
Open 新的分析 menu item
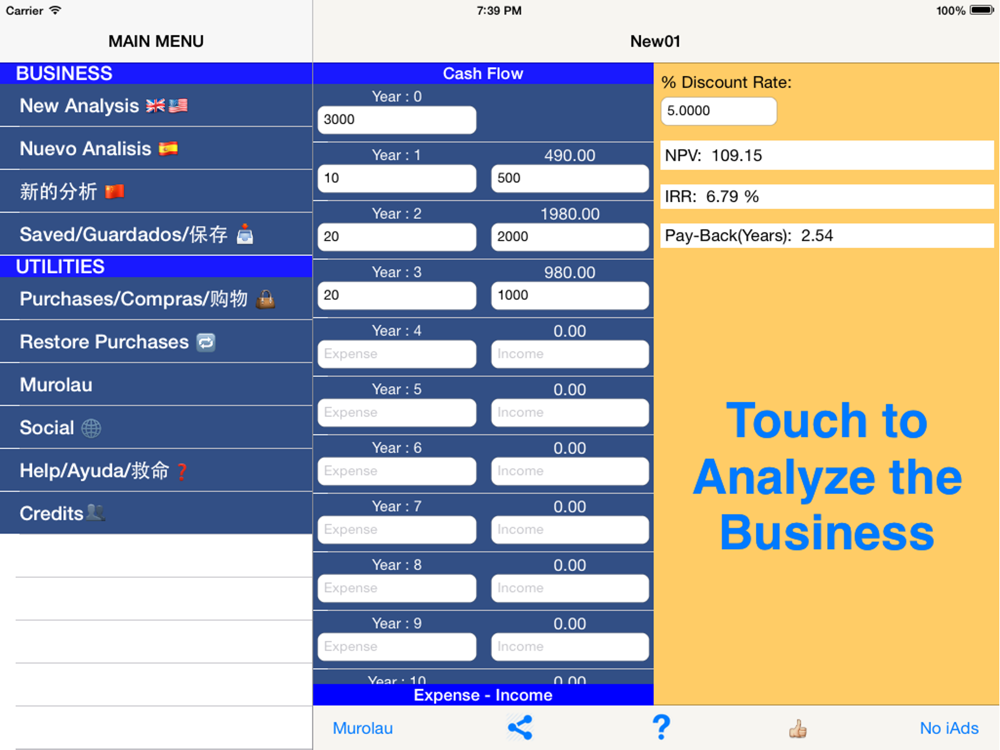tap(156, 191)
